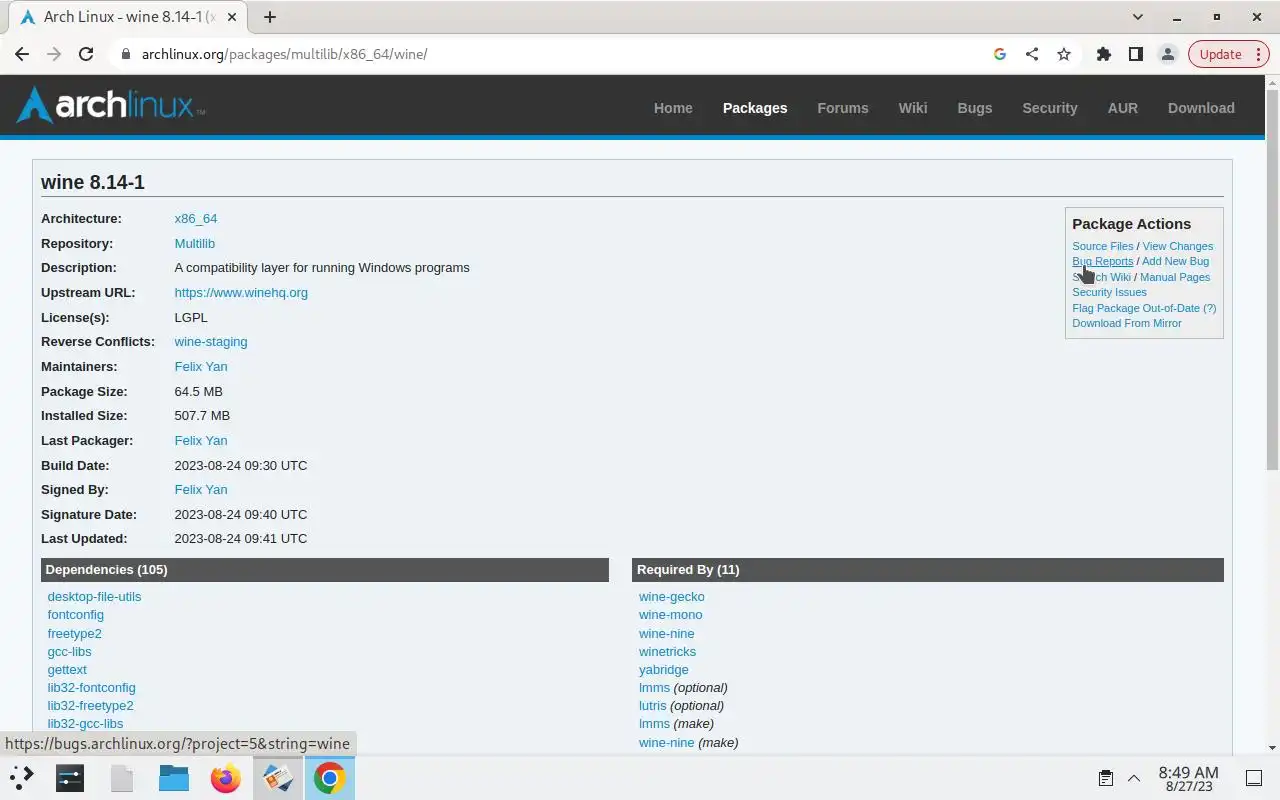The image size is (1280, 800).
Task: Click Download From Mirror link
Action: tap(1127, 323)
